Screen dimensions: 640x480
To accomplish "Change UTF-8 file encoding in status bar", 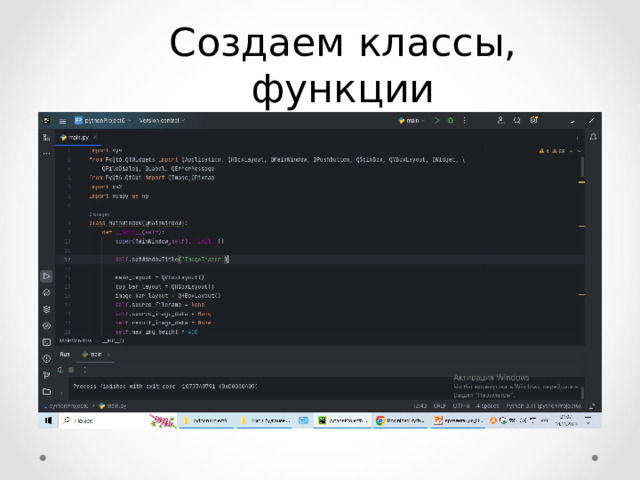I will tap(461, 406).
